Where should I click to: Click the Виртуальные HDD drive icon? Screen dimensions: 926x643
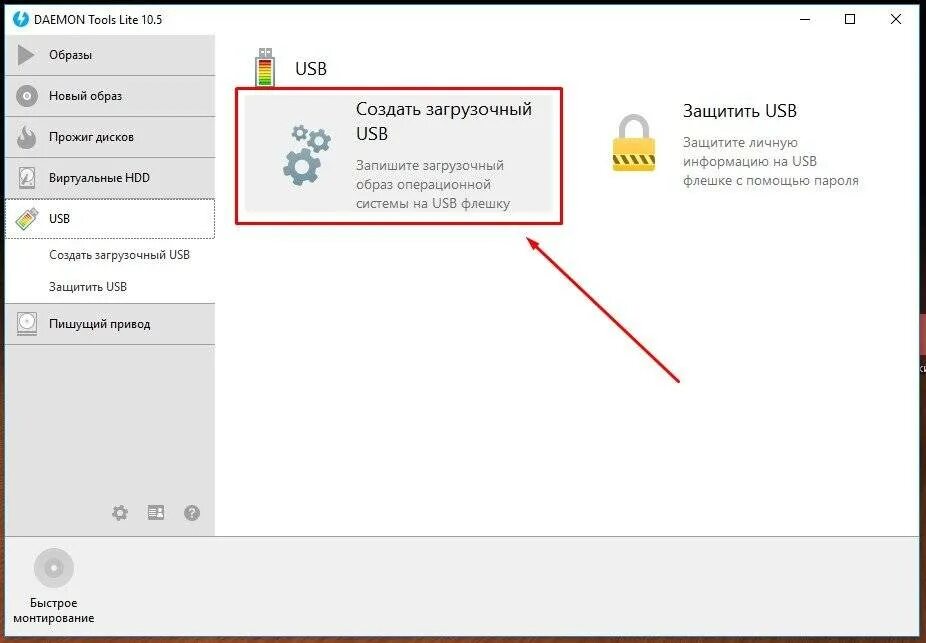(27, 178)
